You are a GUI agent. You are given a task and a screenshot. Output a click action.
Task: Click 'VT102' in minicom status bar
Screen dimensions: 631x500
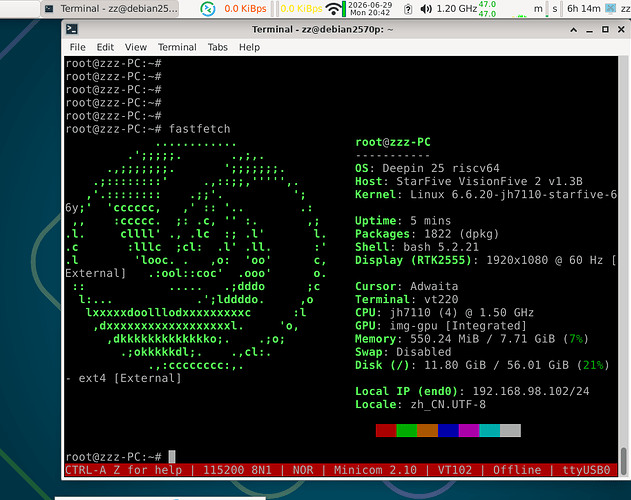(455, 470)
